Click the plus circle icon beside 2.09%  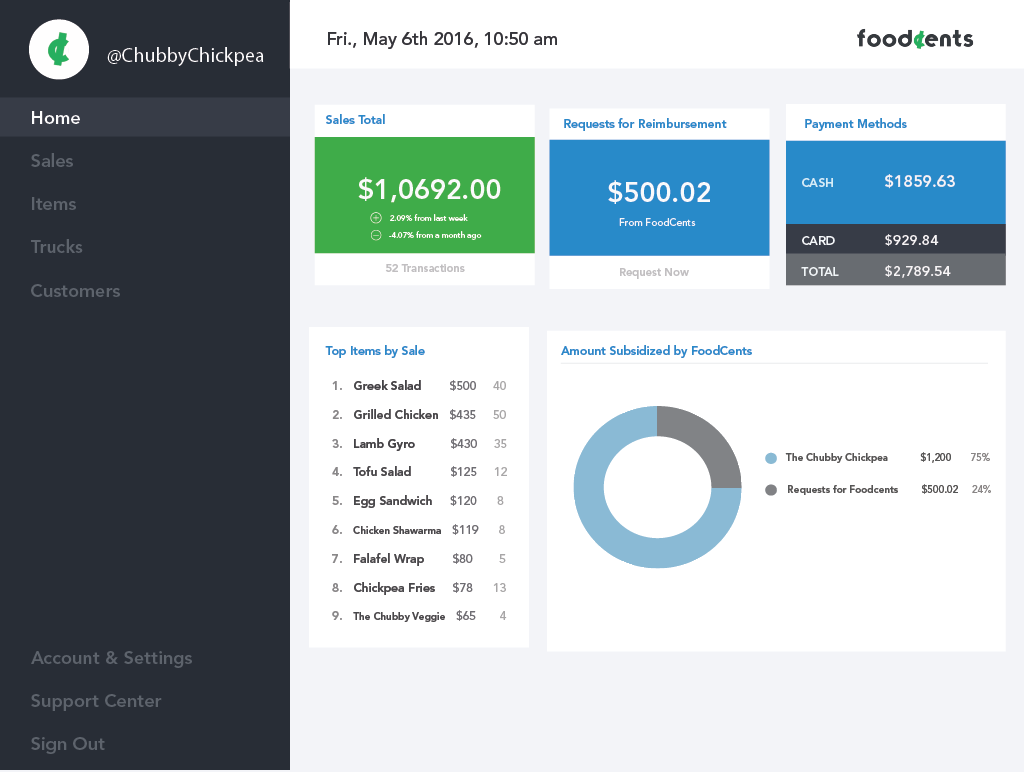pos(376,218)
